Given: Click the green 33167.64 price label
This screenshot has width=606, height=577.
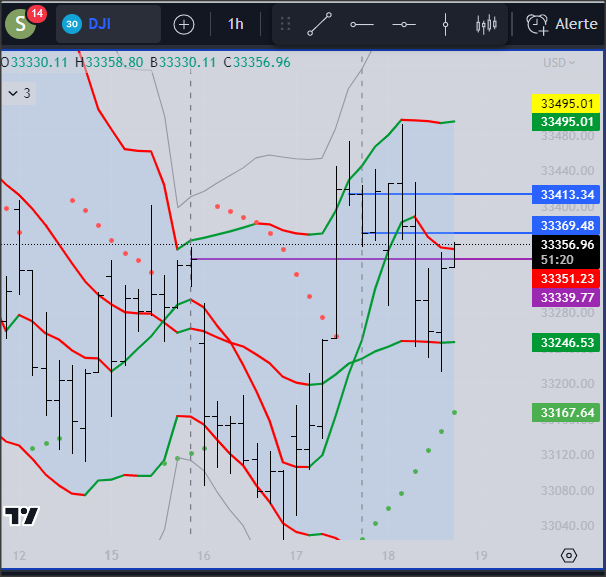Looking at the screenshot, I should click(566, 412).
